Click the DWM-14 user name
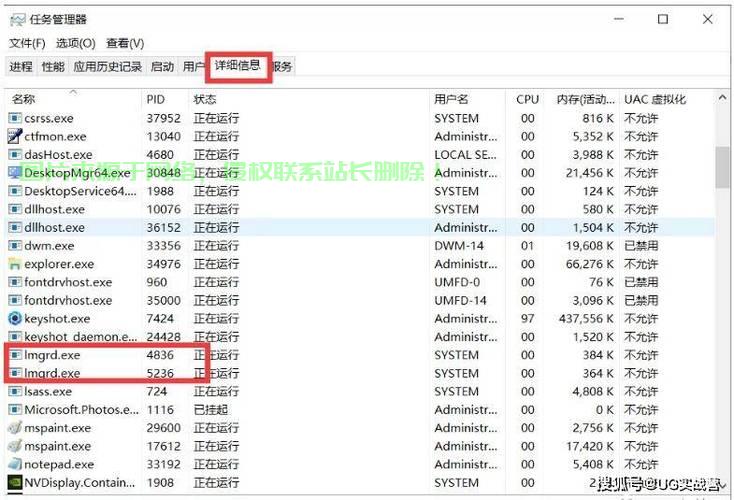Viewport: 734px width, 500px height. pos(459,246)
